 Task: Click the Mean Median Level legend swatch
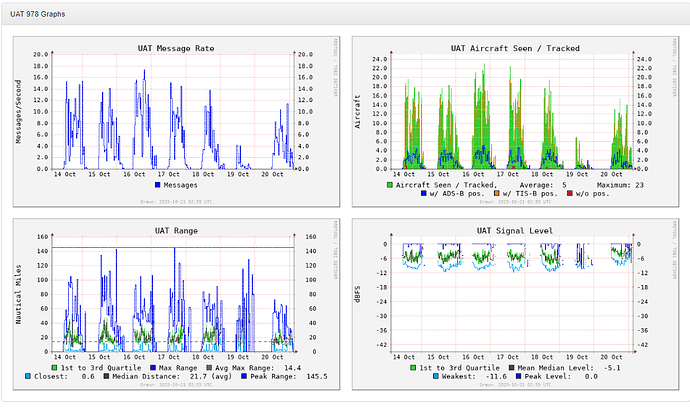(x=512, y=368)
